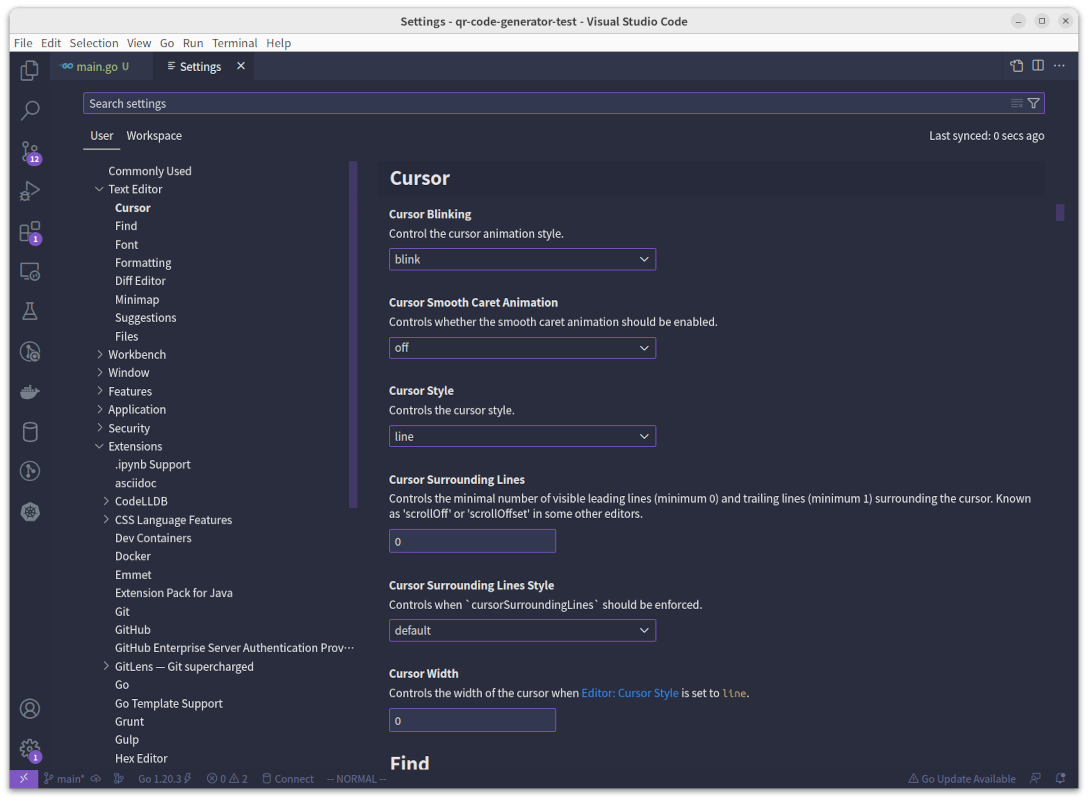
Task: Split the editor right
Action: pyautogui.click(x=1038, y=65)
